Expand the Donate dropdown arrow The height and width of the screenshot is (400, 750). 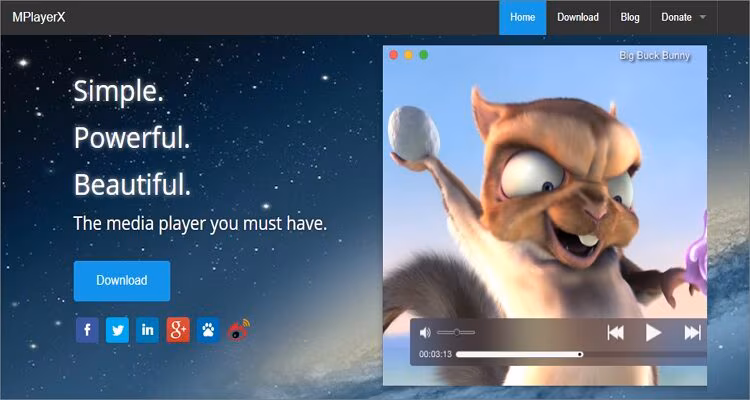[x=703, y=17]
